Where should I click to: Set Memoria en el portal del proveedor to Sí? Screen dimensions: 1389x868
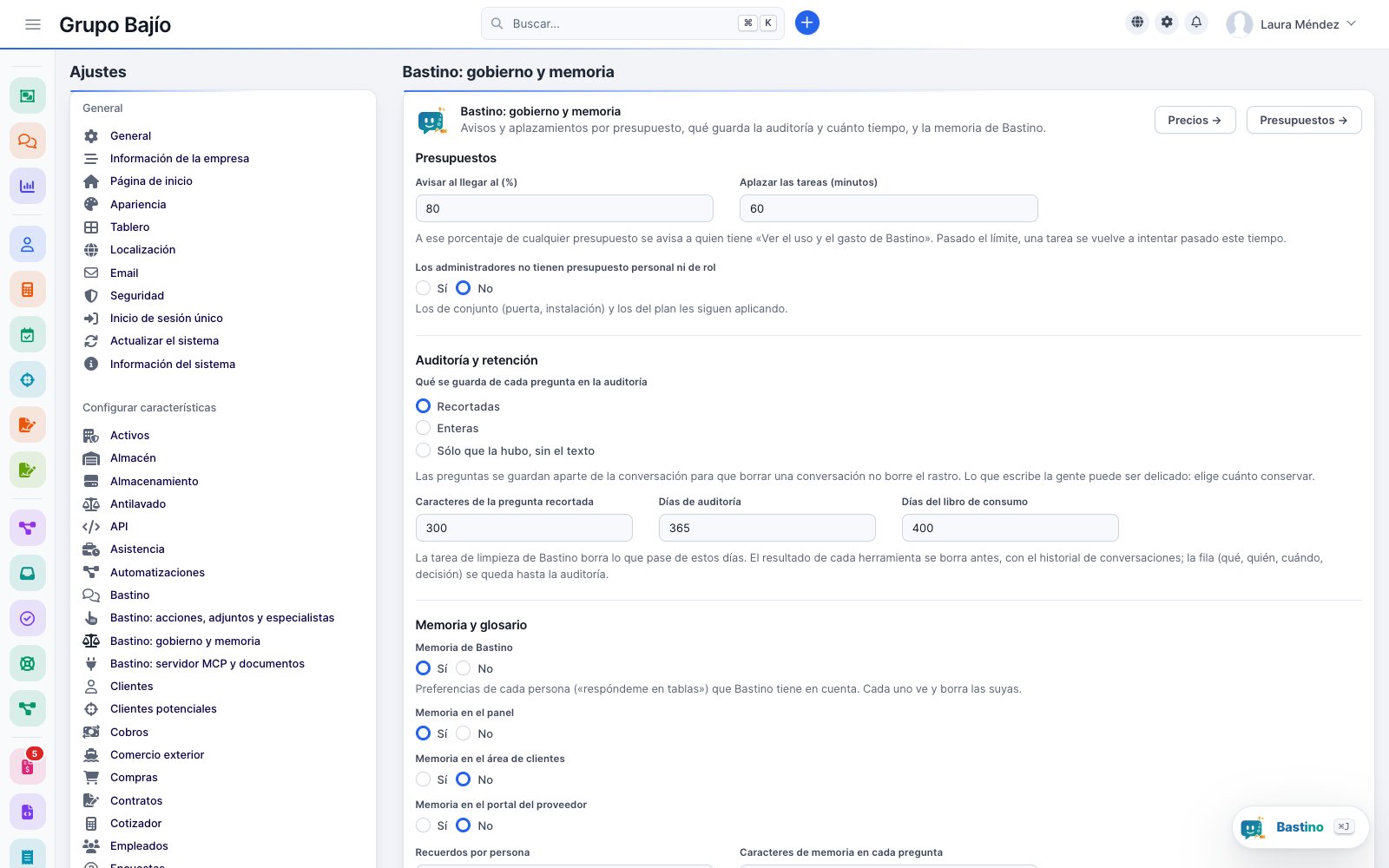423,825
